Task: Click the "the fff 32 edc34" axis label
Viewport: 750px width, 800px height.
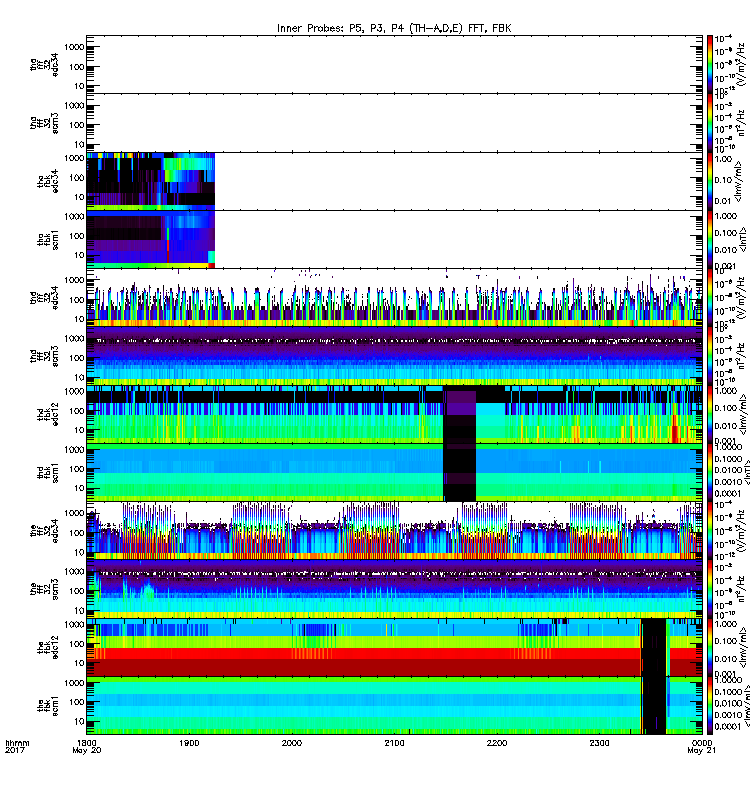Action: click(x=44, y=531)
